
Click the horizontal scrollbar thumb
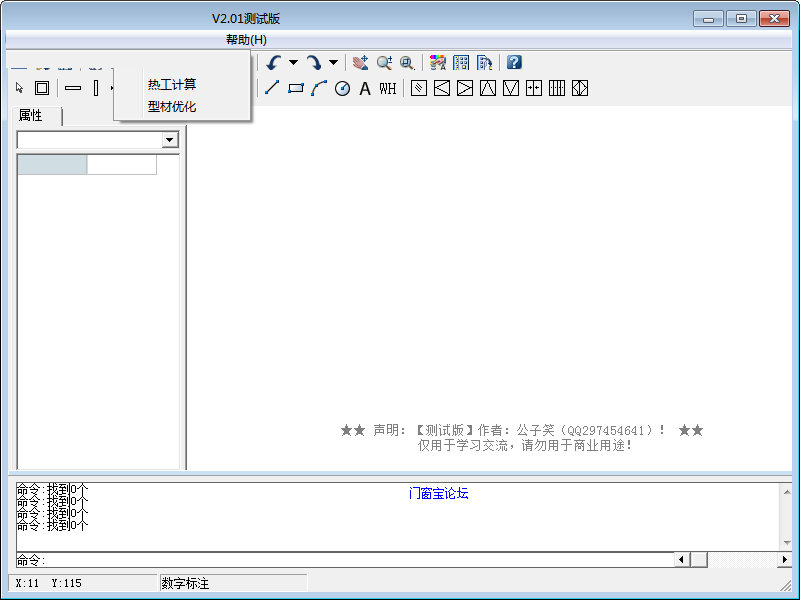(699, 560)
